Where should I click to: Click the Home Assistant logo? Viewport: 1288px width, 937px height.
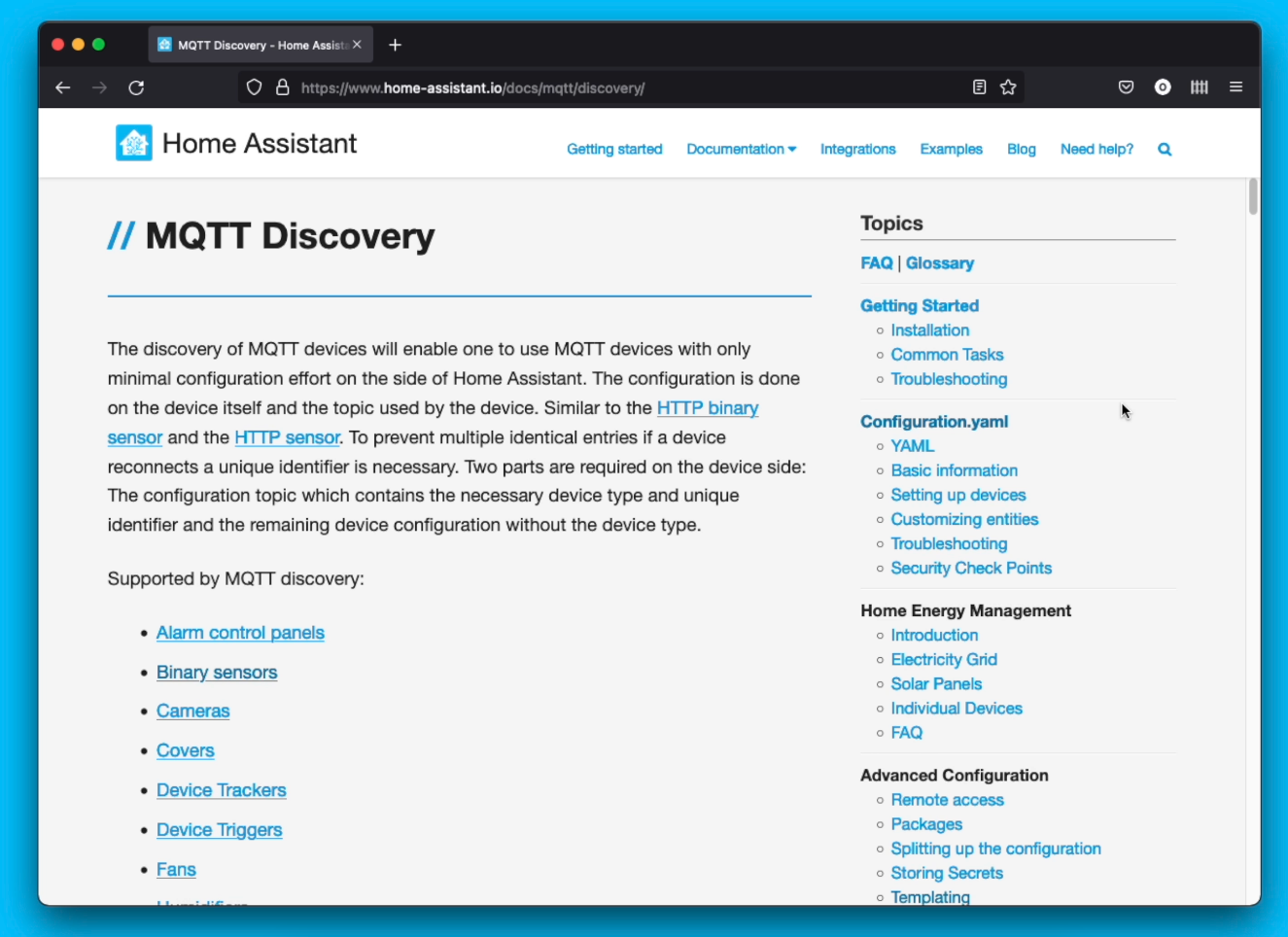(x=134, y=142)
